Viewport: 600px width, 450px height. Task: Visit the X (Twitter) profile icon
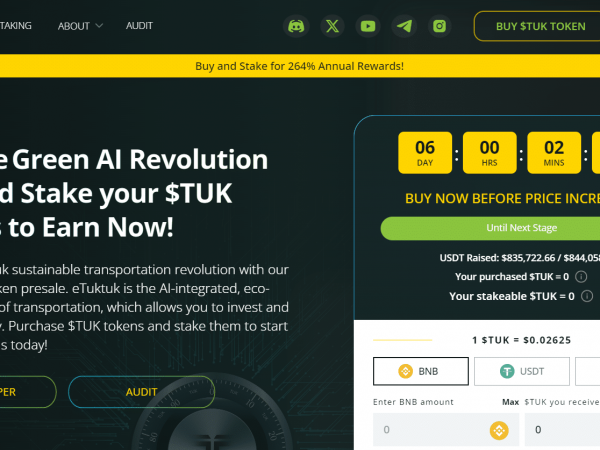tap(332, 26)
